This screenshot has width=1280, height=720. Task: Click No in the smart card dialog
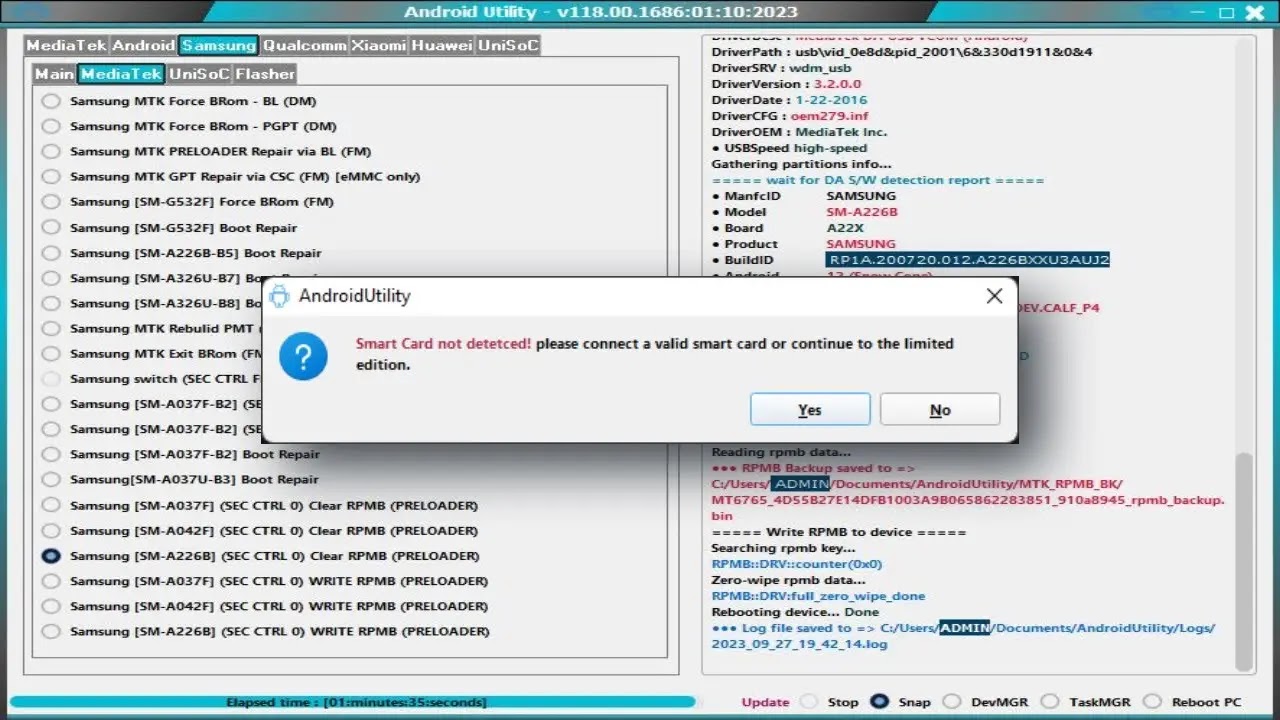point(940,409)
